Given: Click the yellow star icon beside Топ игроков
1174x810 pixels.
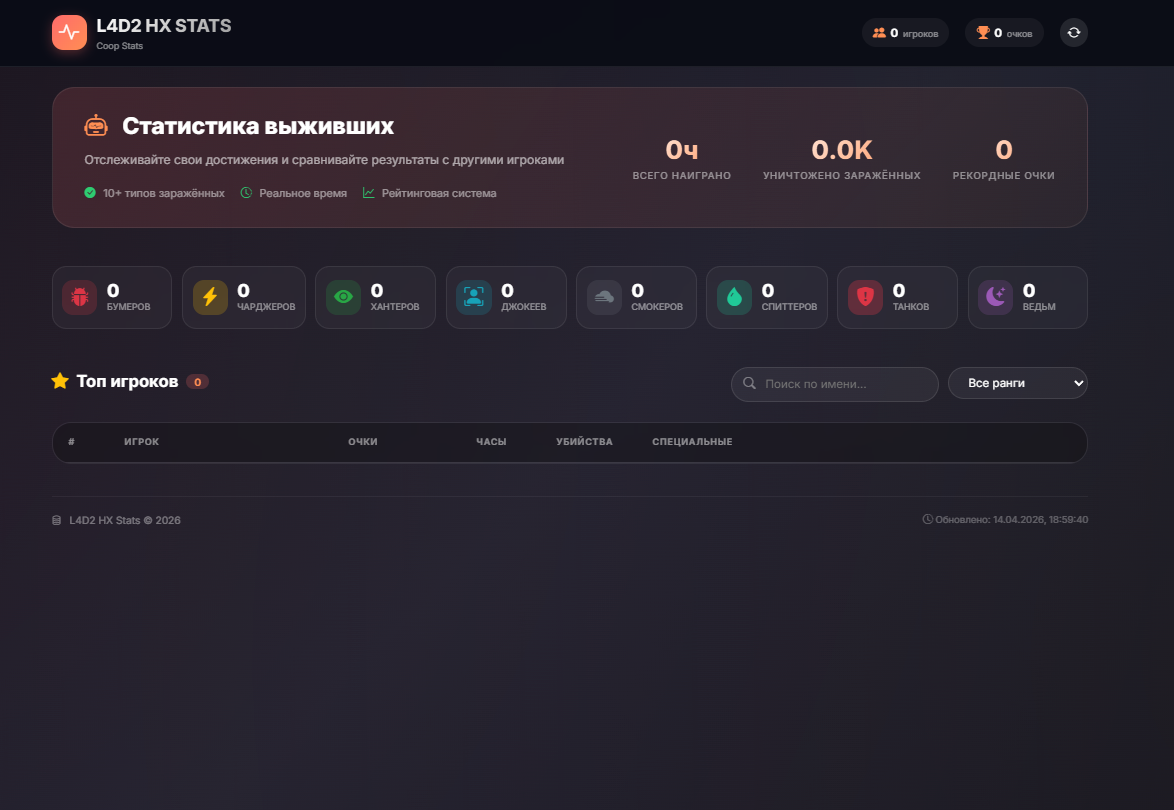Looking at the screenshot, I should coord(60,381).
